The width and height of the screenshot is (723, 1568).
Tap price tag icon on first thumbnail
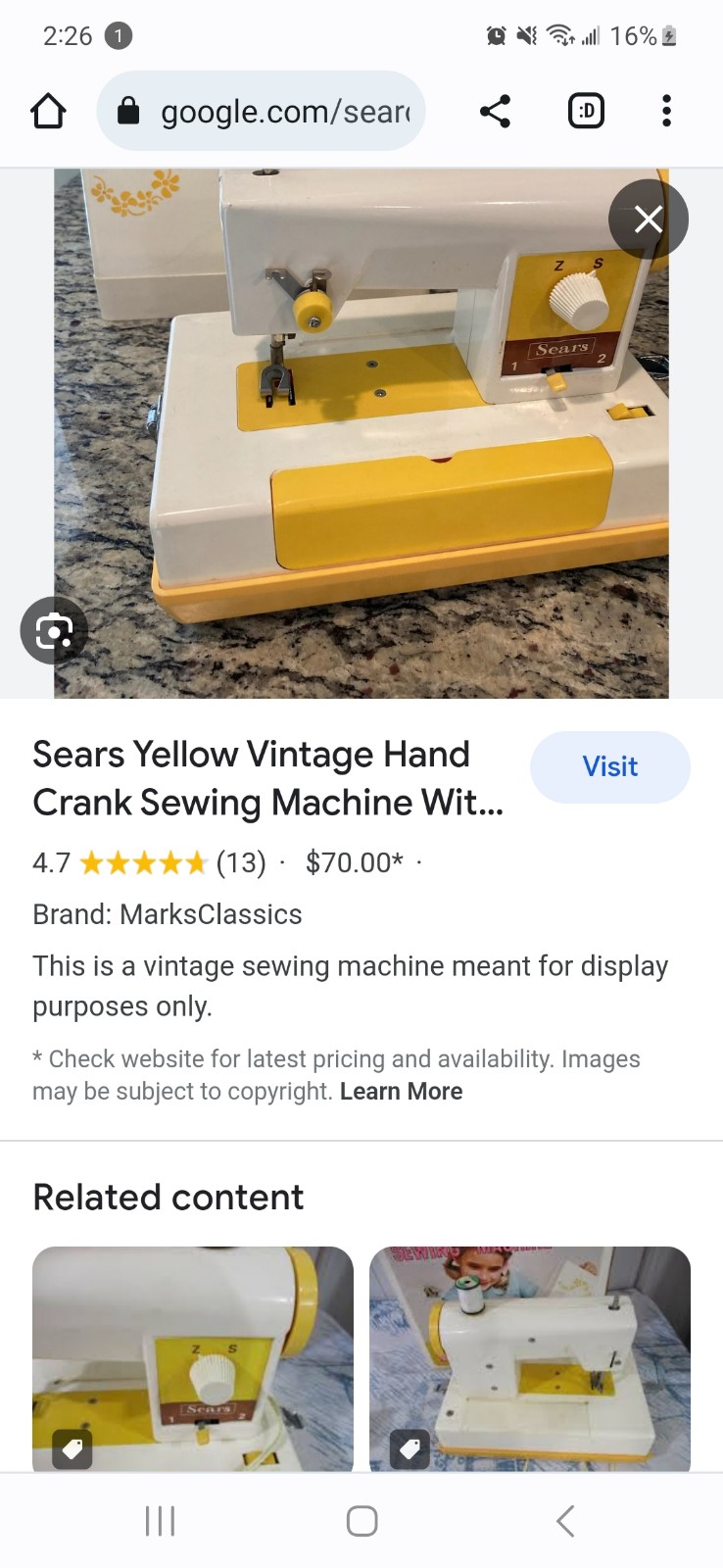72,1448
